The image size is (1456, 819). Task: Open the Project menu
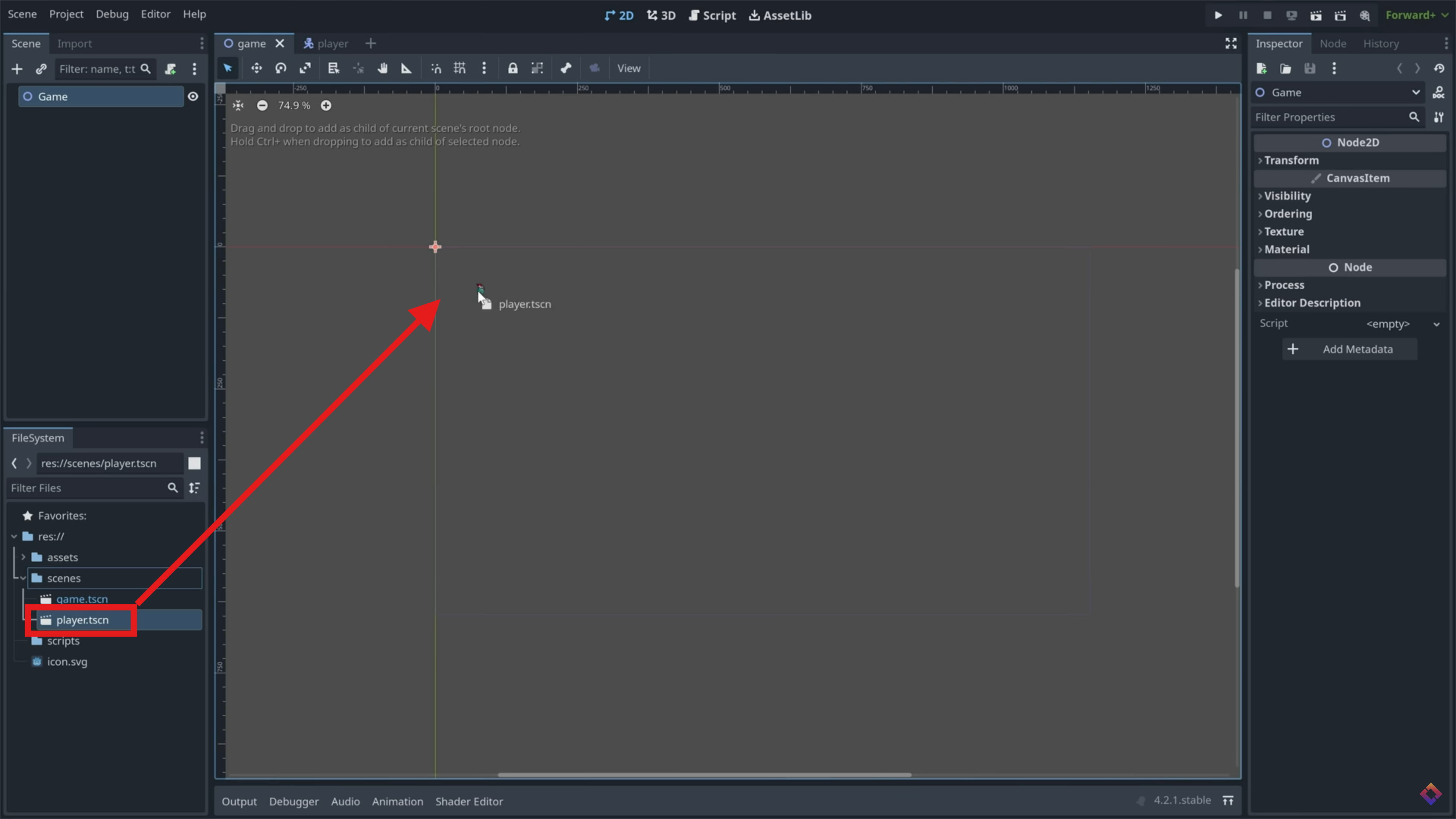coord(66,14)
